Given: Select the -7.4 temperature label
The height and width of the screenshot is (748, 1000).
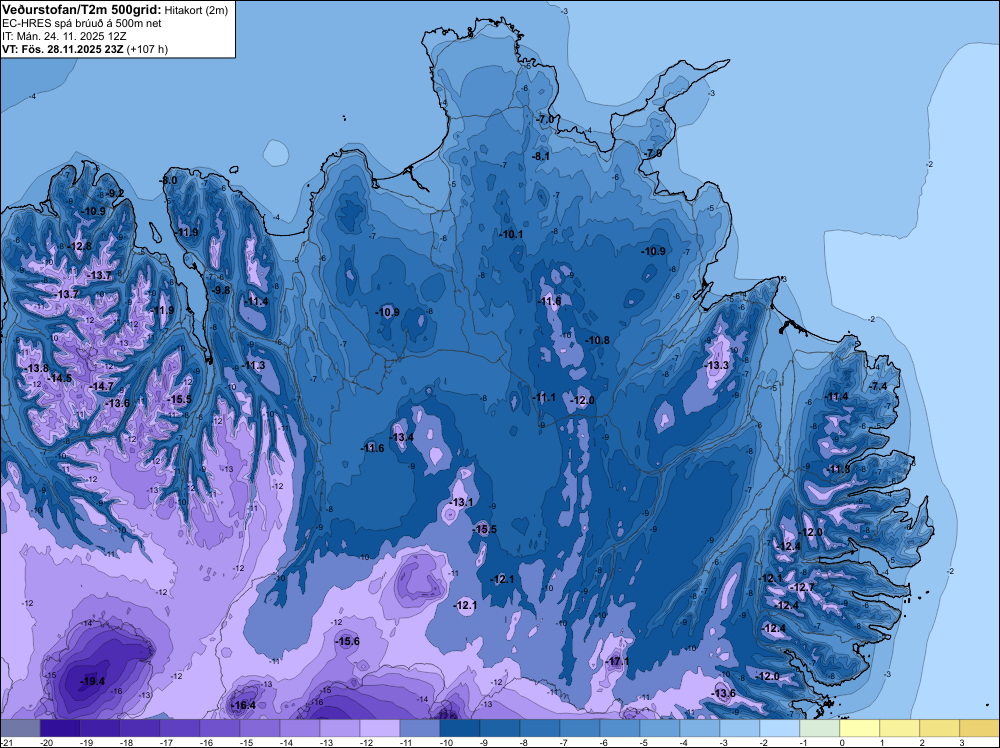Looking at the screenshot, I should (x=878, y=386).
